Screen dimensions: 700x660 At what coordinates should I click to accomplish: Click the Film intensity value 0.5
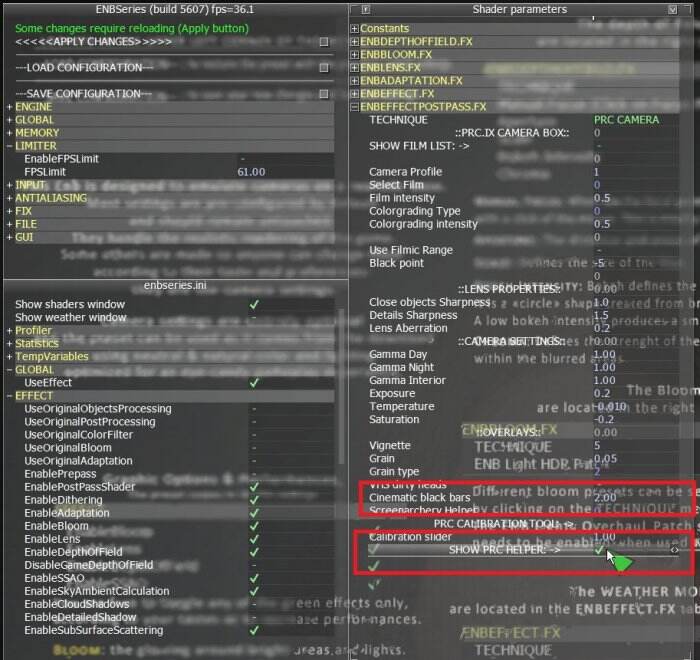click(x=602, y=198)
